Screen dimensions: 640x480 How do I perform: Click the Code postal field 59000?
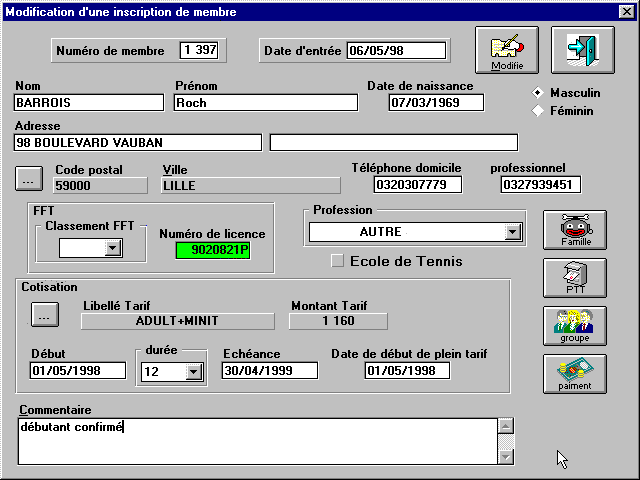100,185
